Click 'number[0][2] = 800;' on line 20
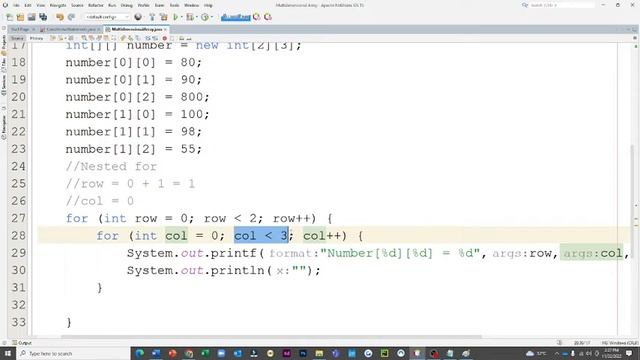This screenshot has width=640, height=360. coord(137,97)
